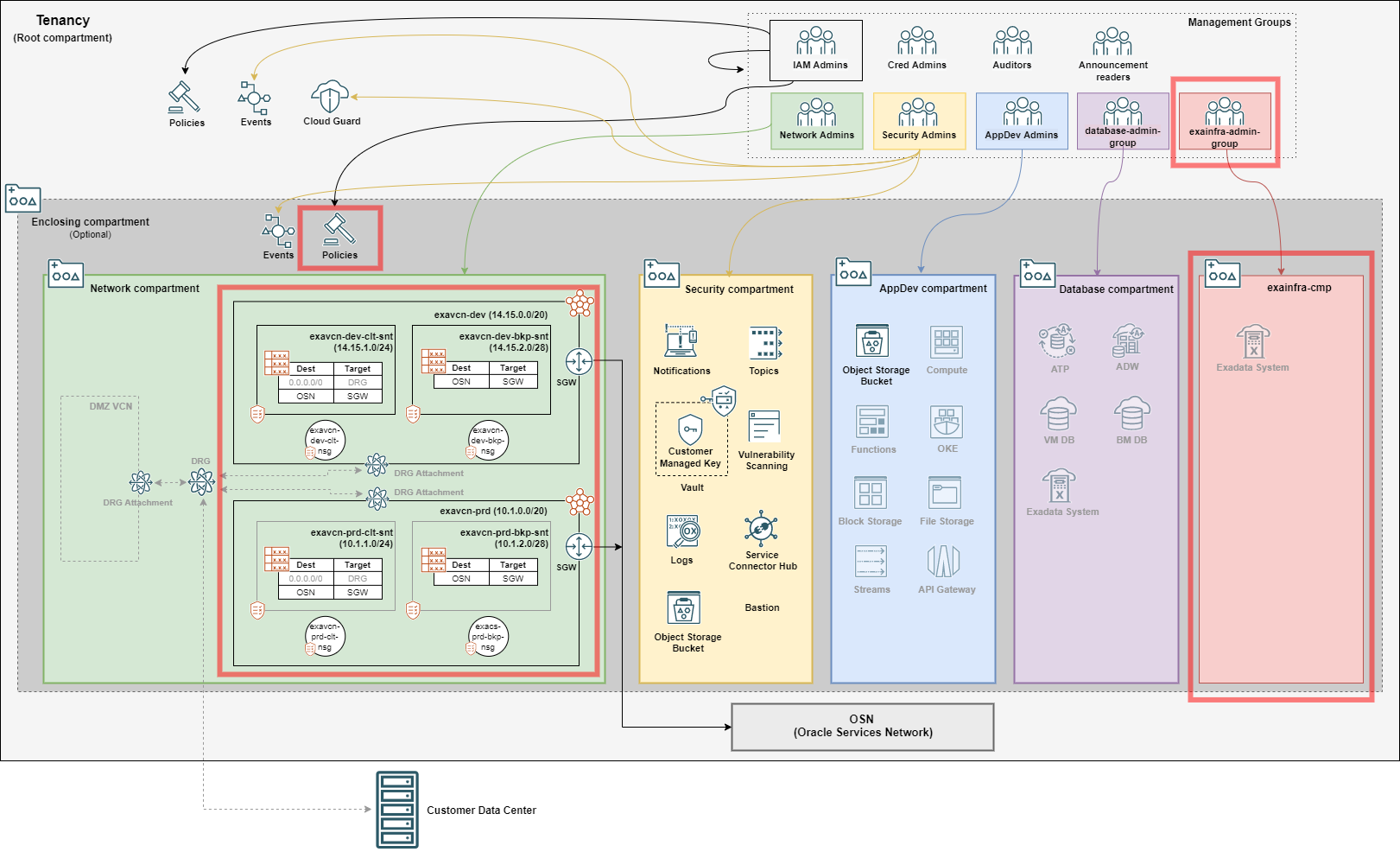This screenshot has height=852, width=1400.
Task: Click the Tenancy root Policies gavel icon
Action: pyautogui.click(x=185, y=97)
